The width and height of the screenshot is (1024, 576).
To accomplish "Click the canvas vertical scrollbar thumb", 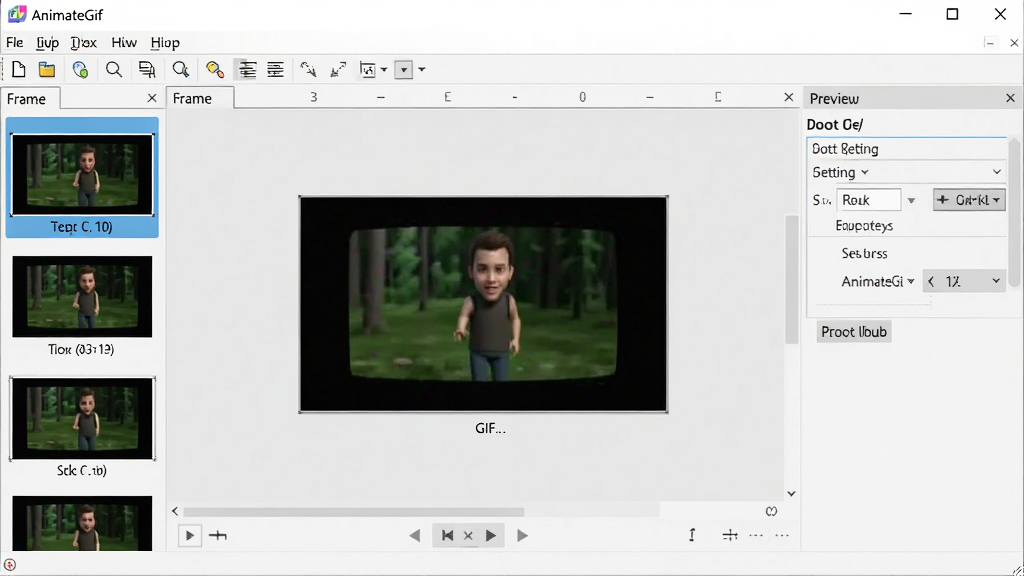I will point(792,279).
